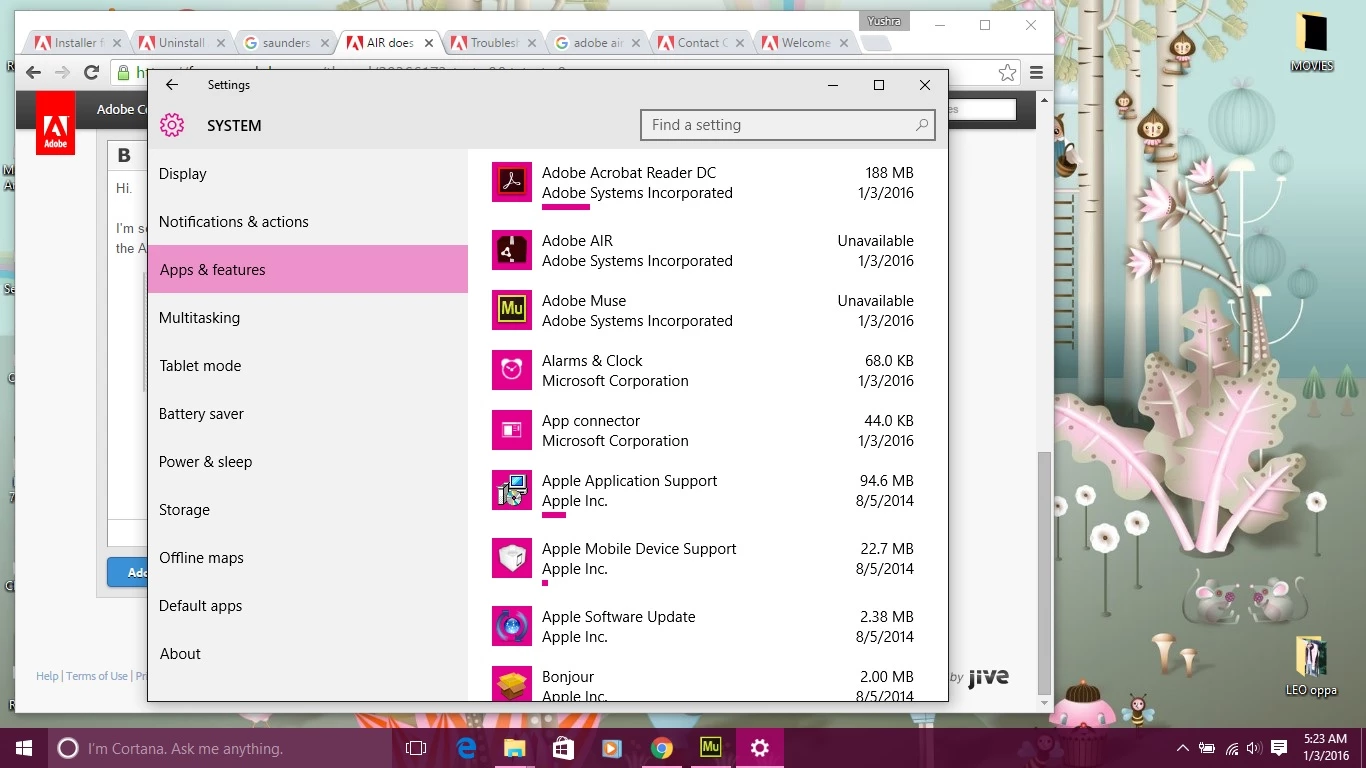Open Task View on the taskbar
1366x768 pixels.
(x=416, y=748)
